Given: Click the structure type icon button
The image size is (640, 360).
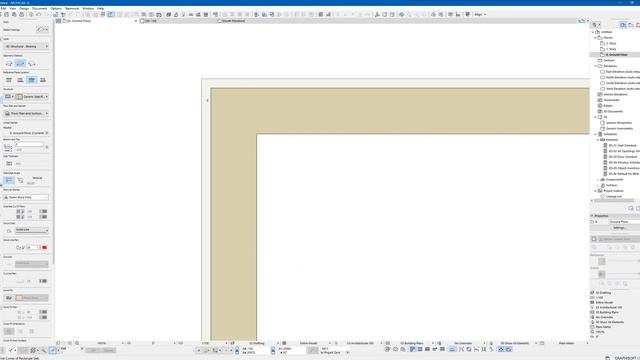Looking at the screenshot, I should tap(9, 97).
